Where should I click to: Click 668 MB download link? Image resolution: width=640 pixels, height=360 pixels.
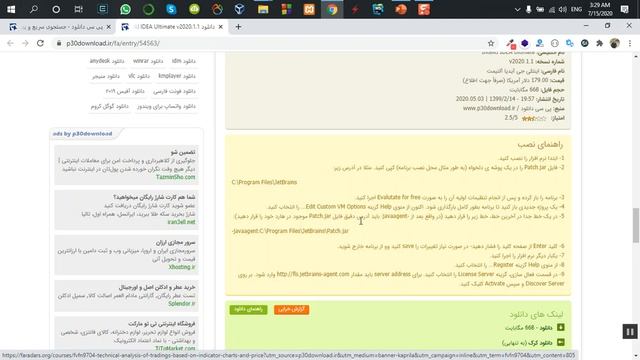[x=529, y=328]
